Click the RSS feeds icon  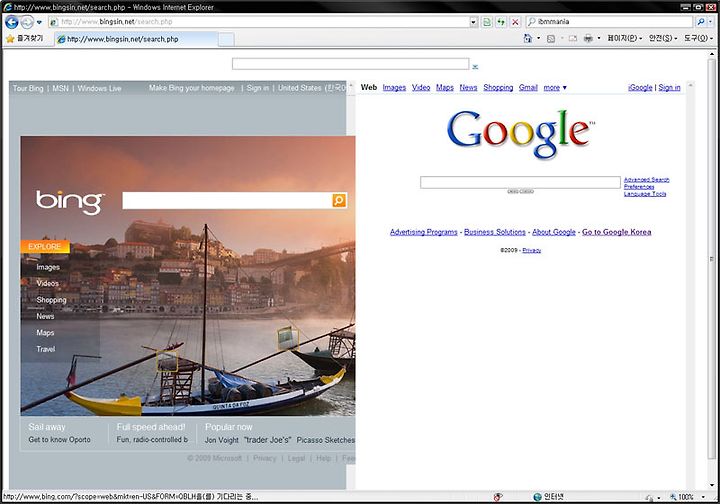[551, 39]
